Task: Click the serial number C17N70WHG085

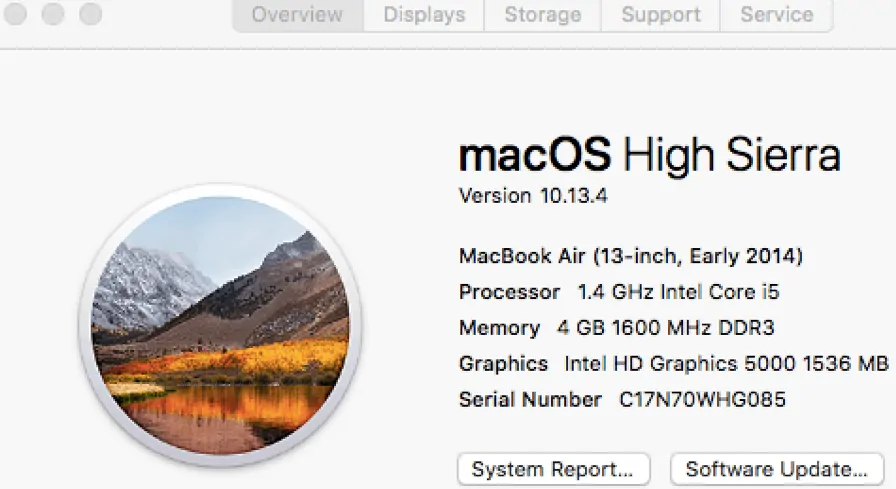Action: 702,399
